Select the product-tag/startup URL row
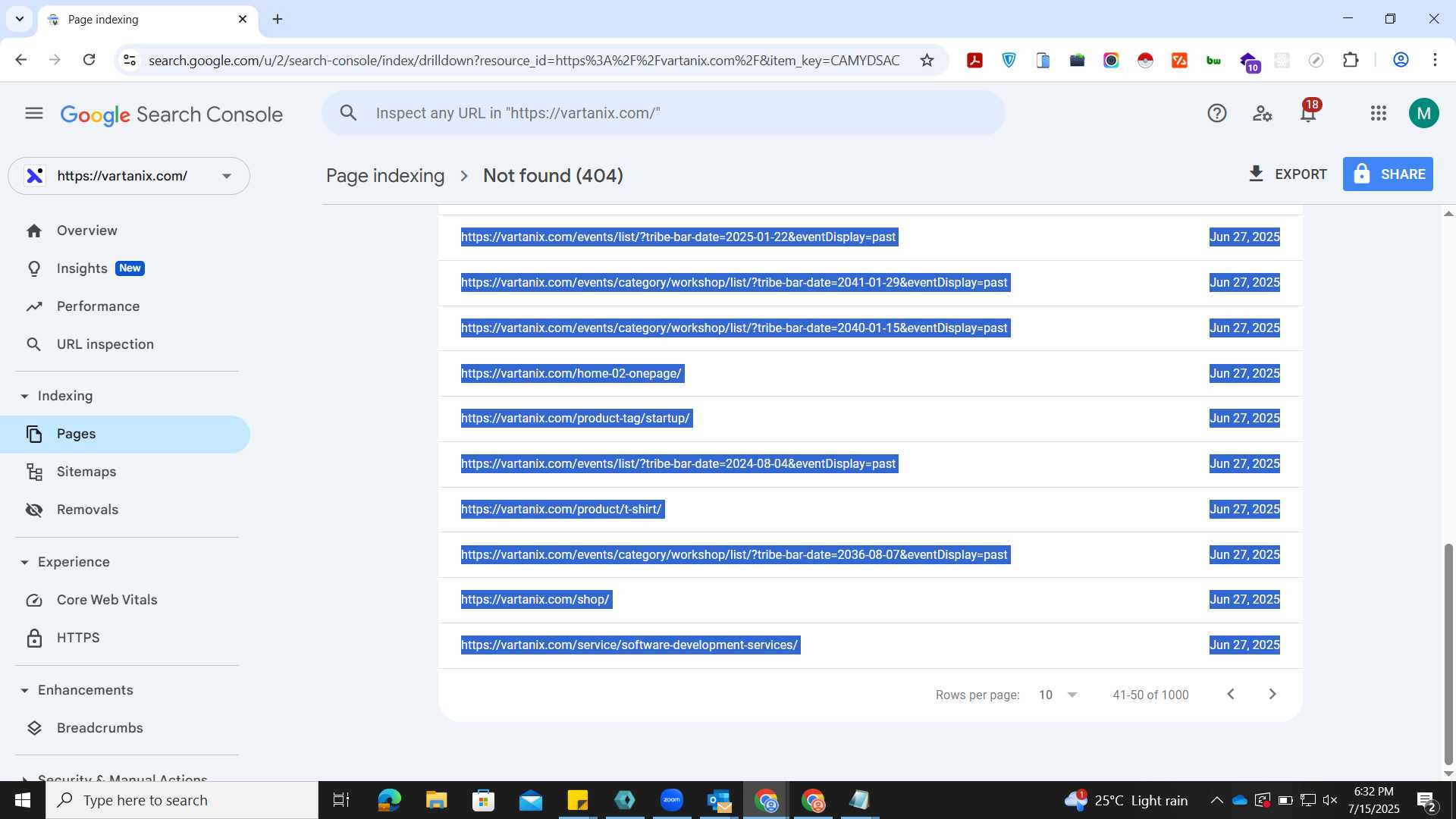This screenshot has height=819, width=1456. [x=870, y=419]
